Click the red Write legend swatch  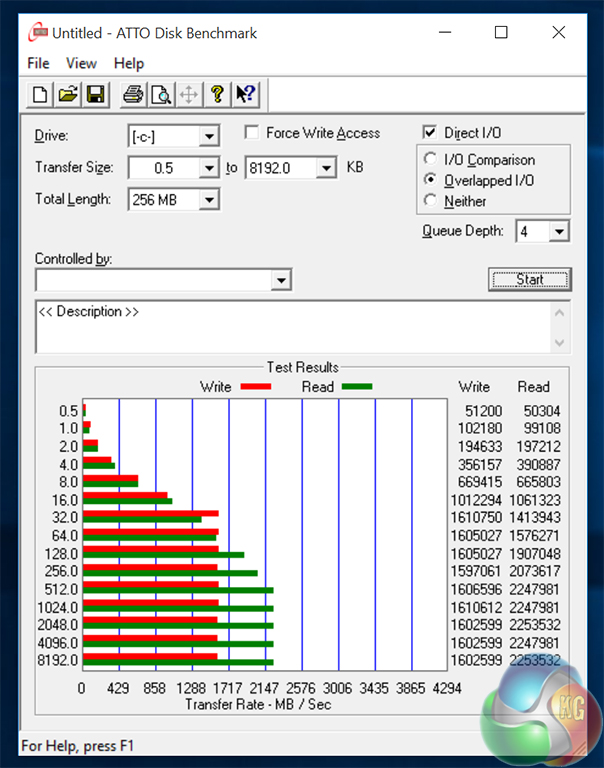[x=256, y=386]
